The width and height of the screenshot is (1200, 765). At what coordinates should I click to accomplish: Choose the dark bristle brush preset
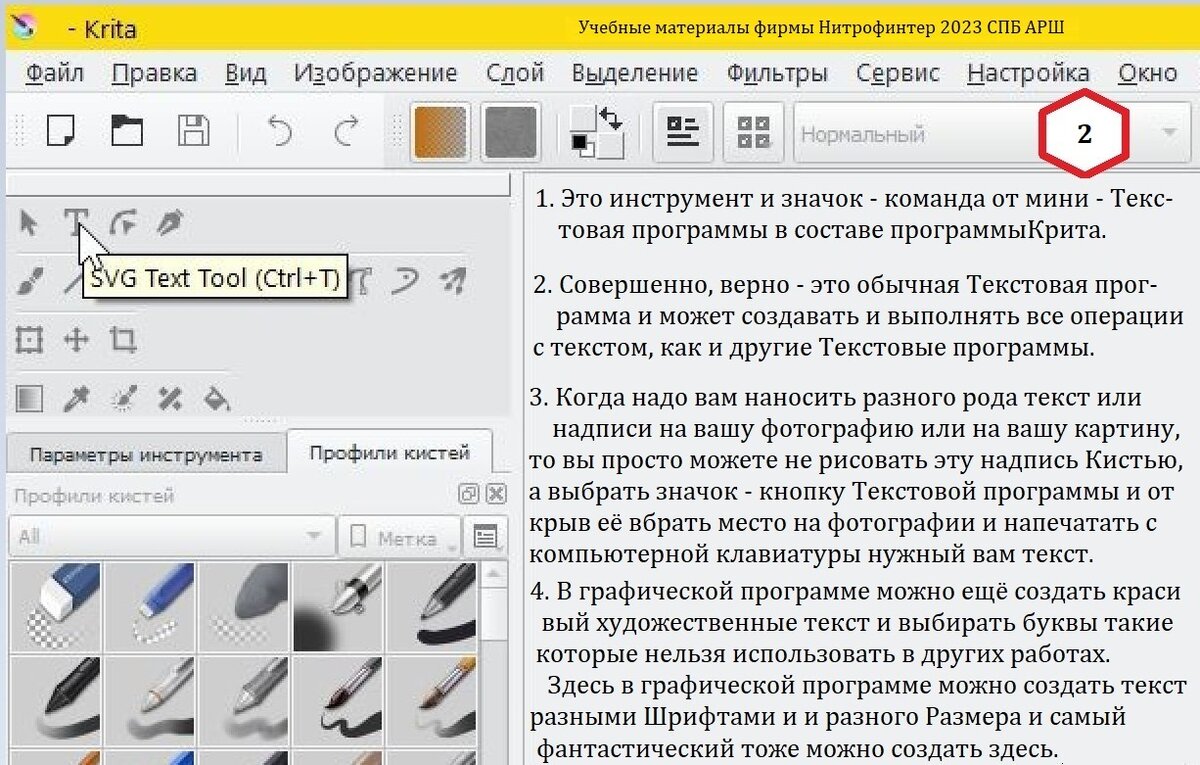point(338,700)
